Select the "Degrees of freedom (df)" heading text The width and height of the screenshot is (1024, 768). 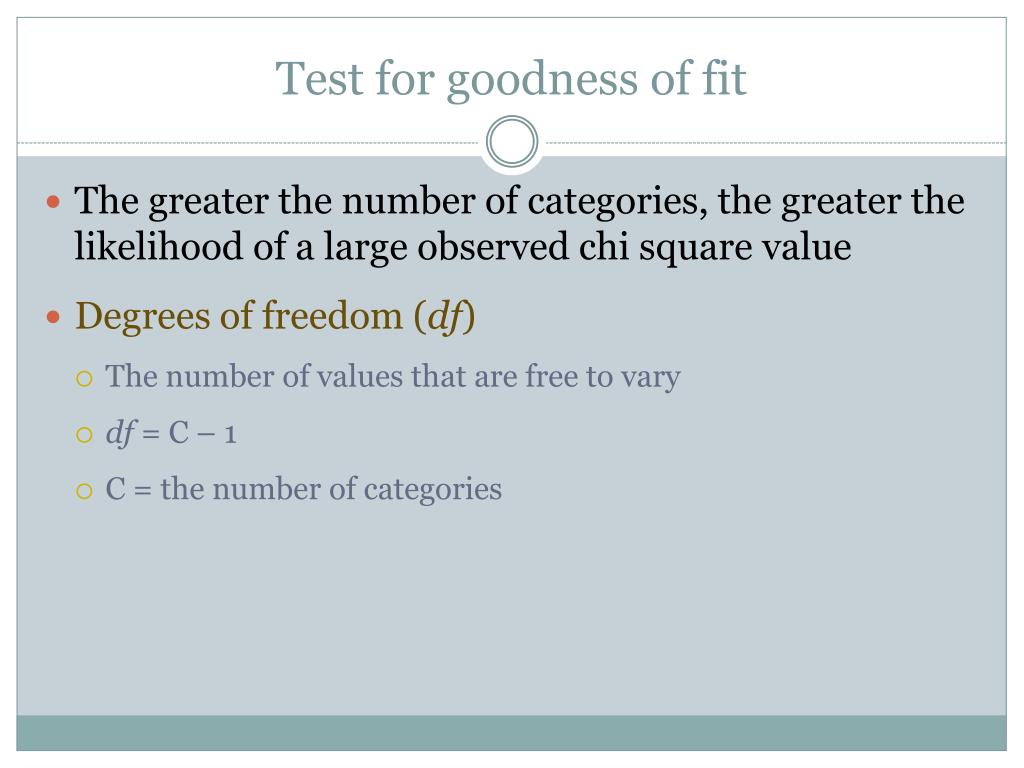pos(275,317)
